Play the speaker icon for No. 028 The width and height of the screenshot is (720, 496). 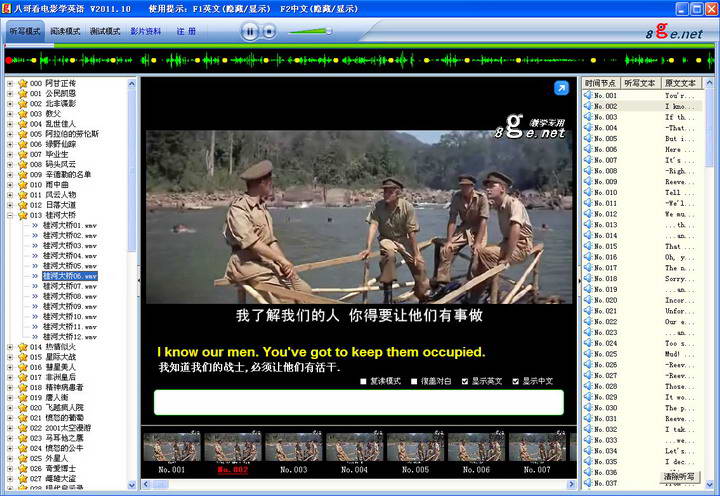click(x=588, y=386)
